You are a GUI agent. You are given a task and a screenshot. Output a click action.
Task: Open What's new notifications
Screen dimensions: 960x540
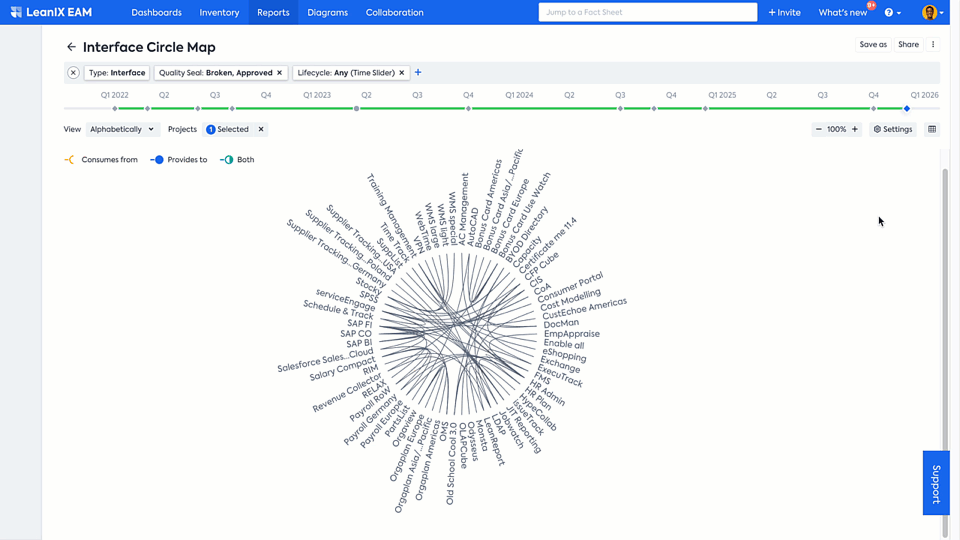coord(843,12)
